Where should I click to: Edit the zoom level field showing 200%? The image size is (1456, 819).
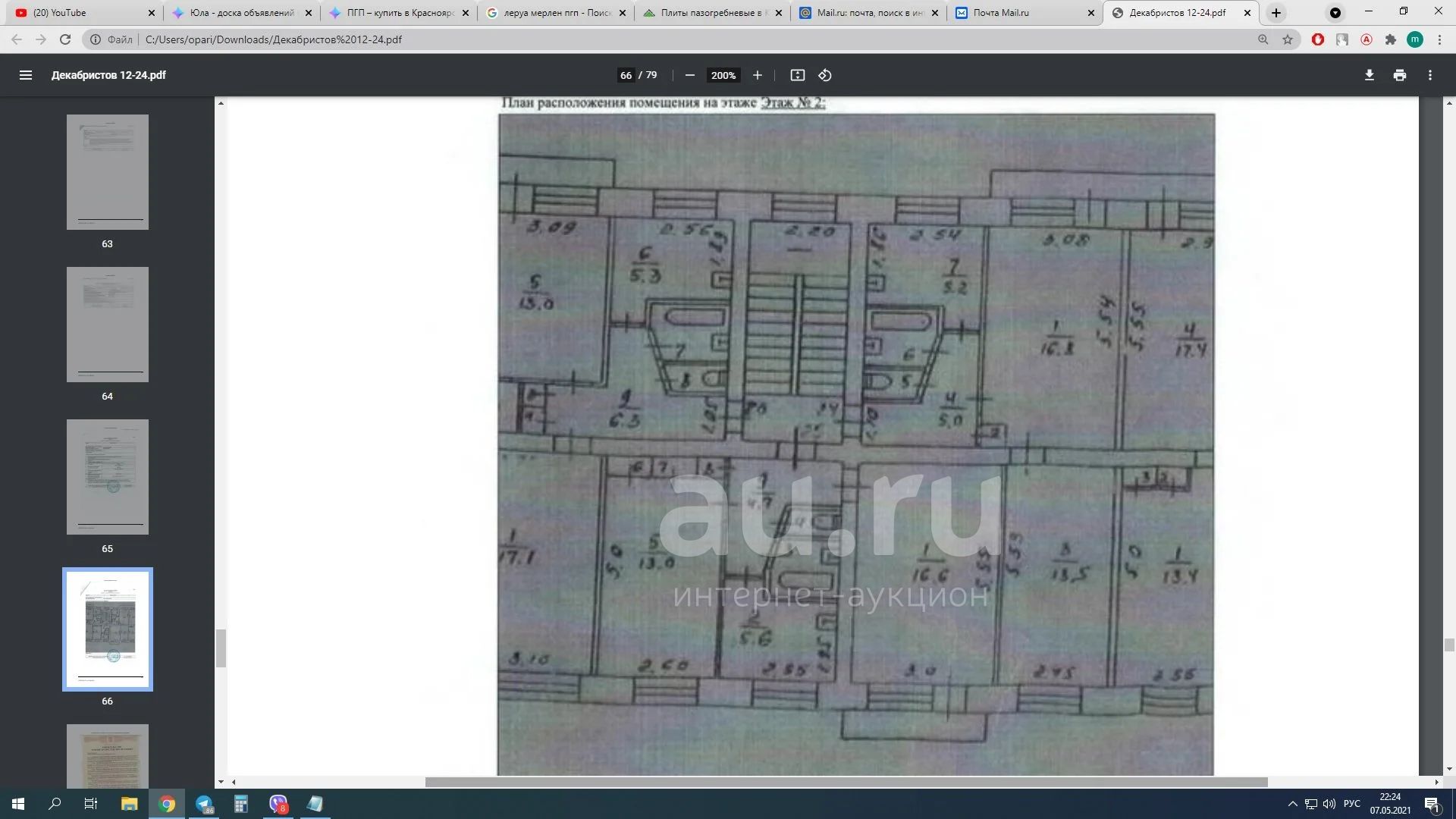tap(723, 75)
